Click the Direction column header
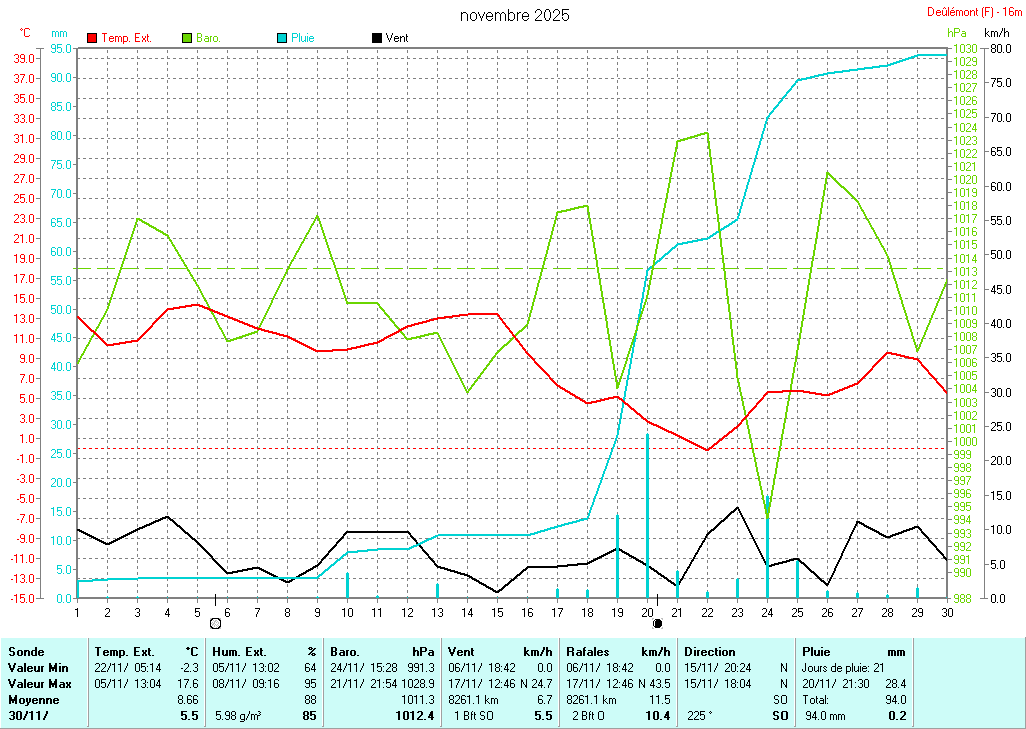Viewport: 1026px width, 729px height. [x=710, y=652]
